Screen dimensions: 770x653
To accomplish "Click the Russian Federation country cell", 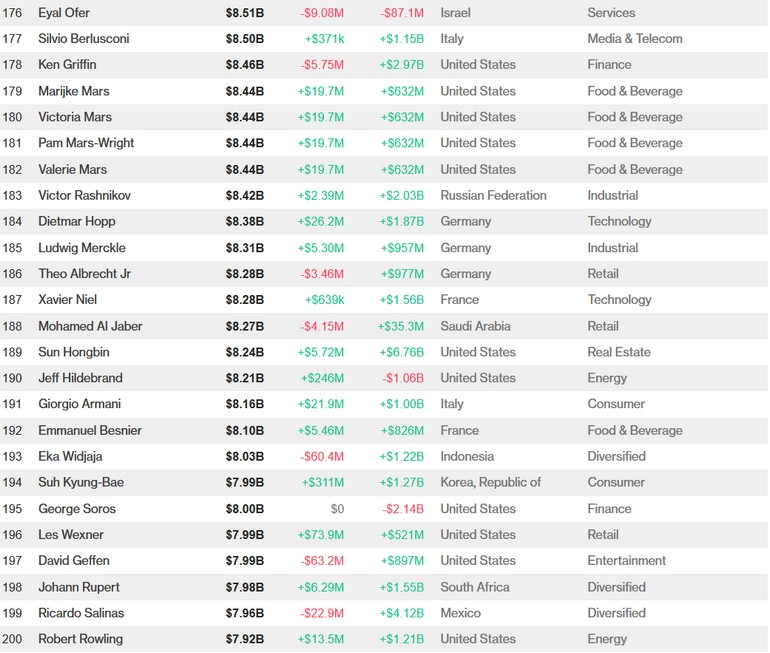I will (x=493, y=195).
